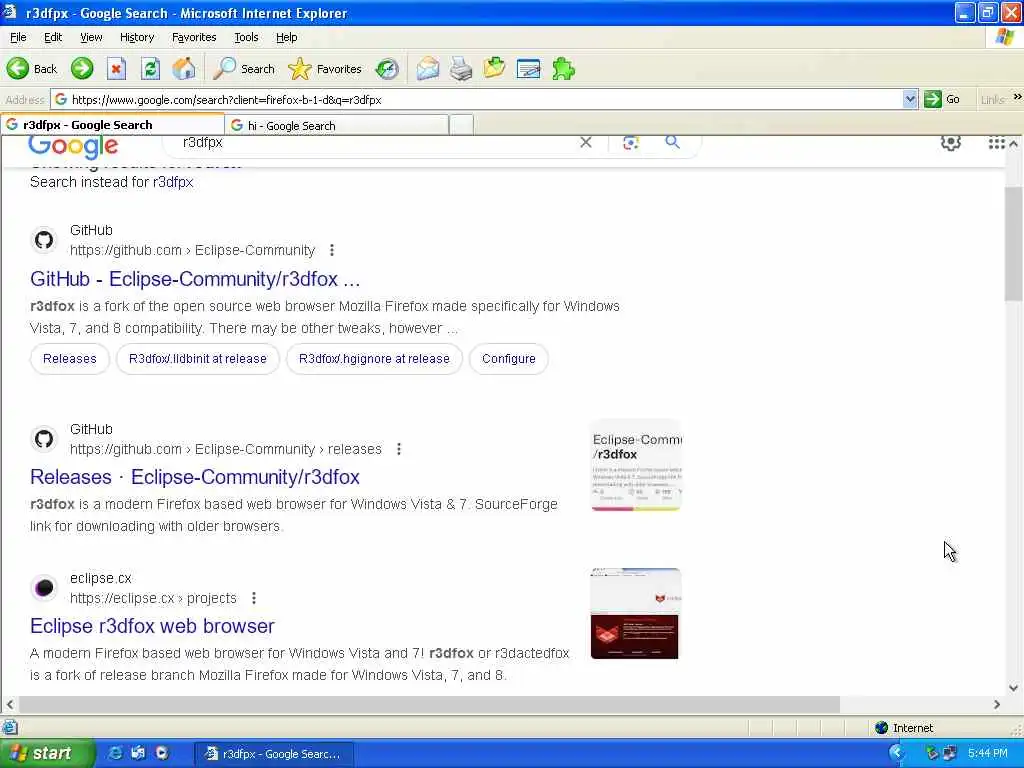Open the File menu
The width and height of the screenshot is (1024, 768).
(x=18, y=37)
